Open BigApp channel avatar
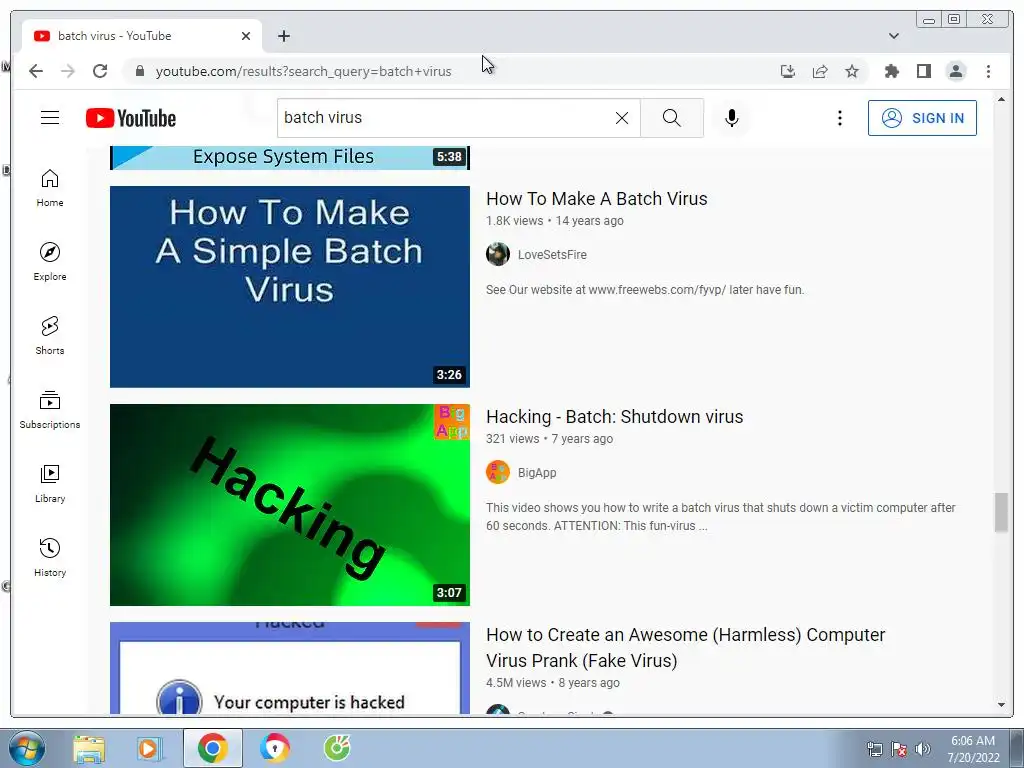Viewport: 1024px width, 768px height. [x=498, y=472]
